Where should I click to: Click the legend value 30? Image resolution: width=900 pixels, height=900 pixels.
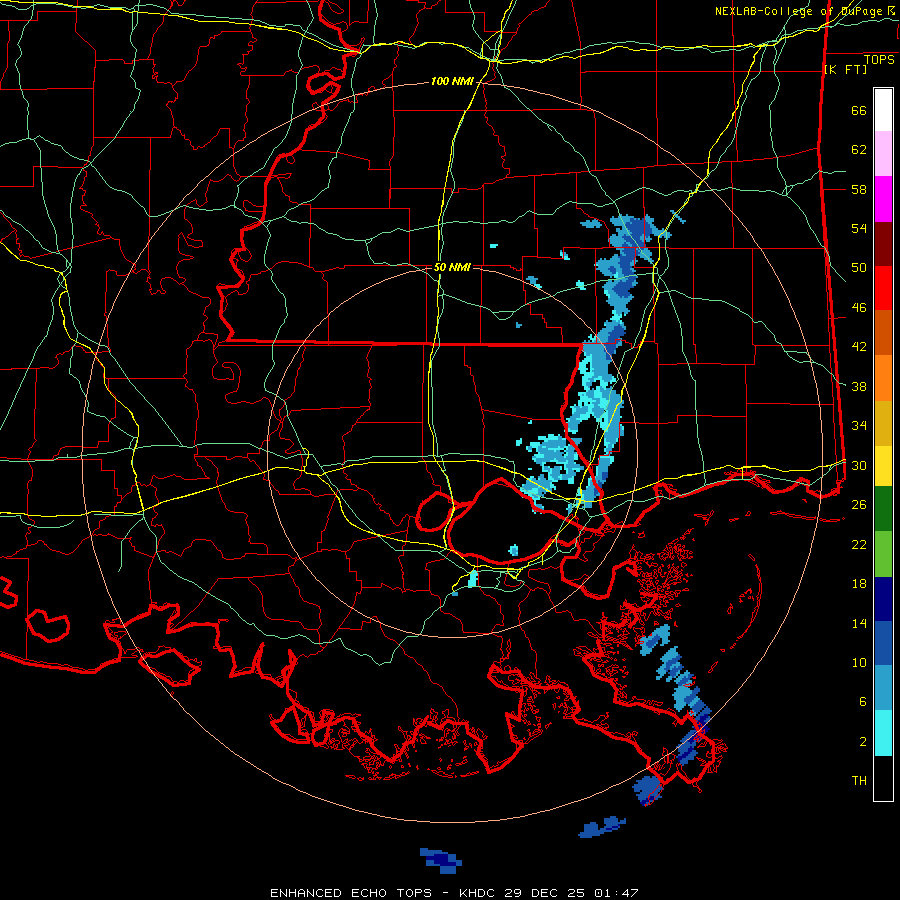coord(859,465)
